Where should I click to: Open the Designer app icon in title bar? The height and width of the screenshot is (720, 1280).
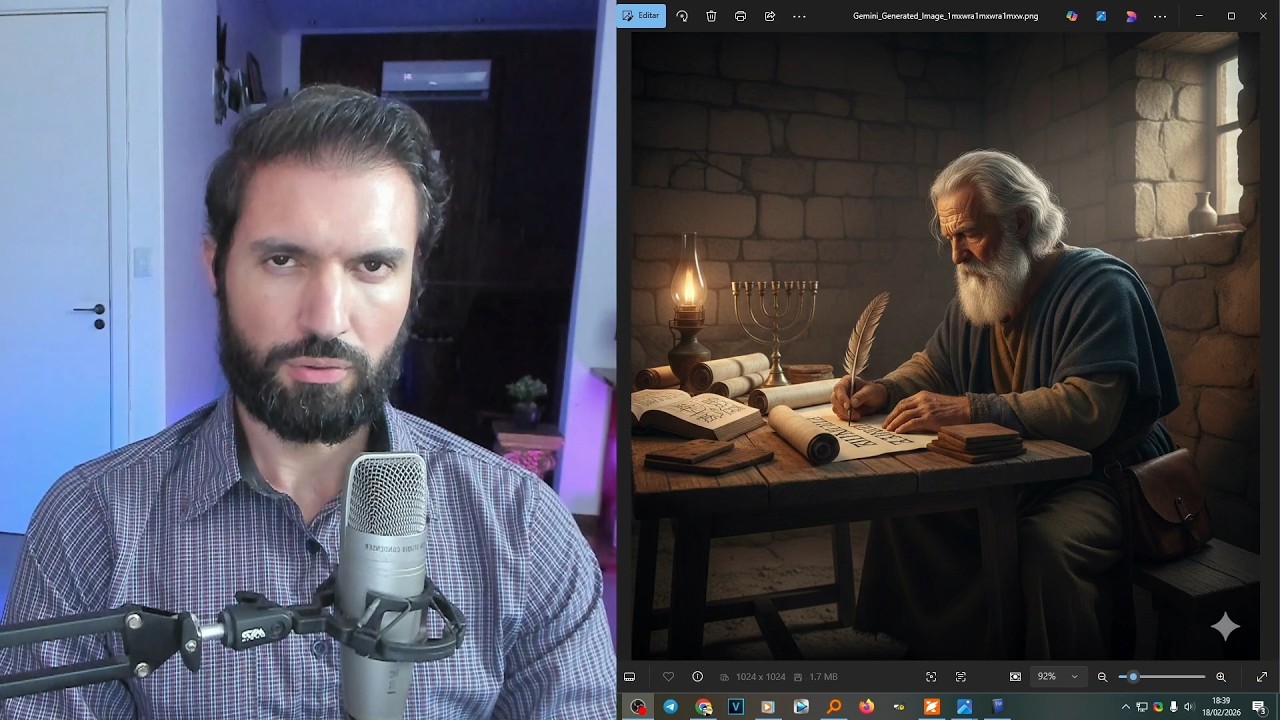point(1101,16)
